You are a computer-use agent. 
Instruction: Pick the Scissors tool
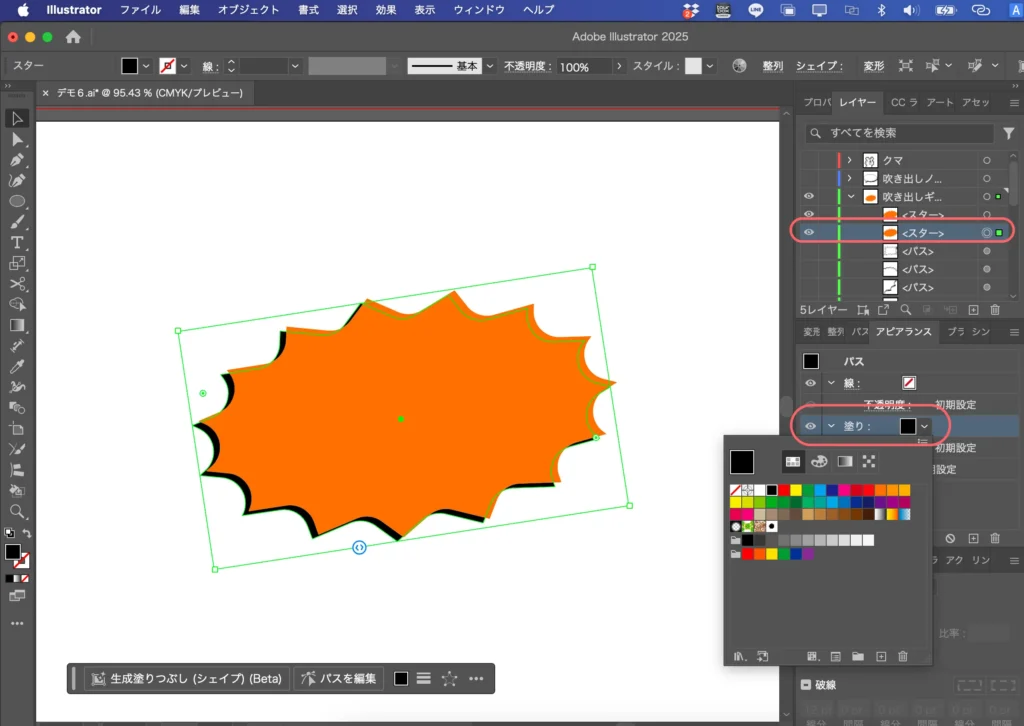coord(17,284)
